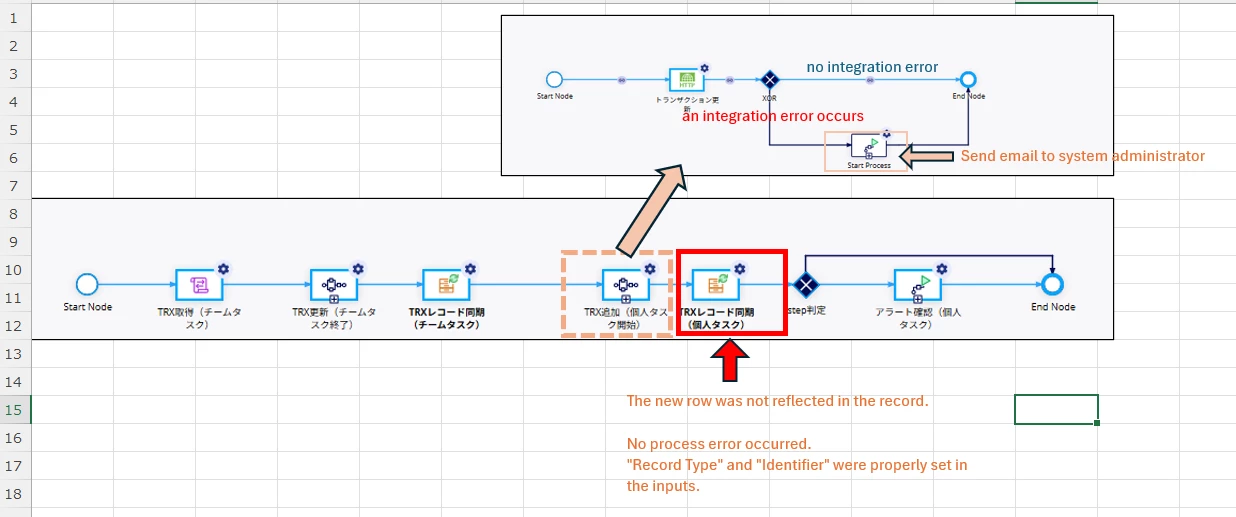Viewport: 1236px width, 517px height.
Task: Select row header 13
Action: (14, 354)
